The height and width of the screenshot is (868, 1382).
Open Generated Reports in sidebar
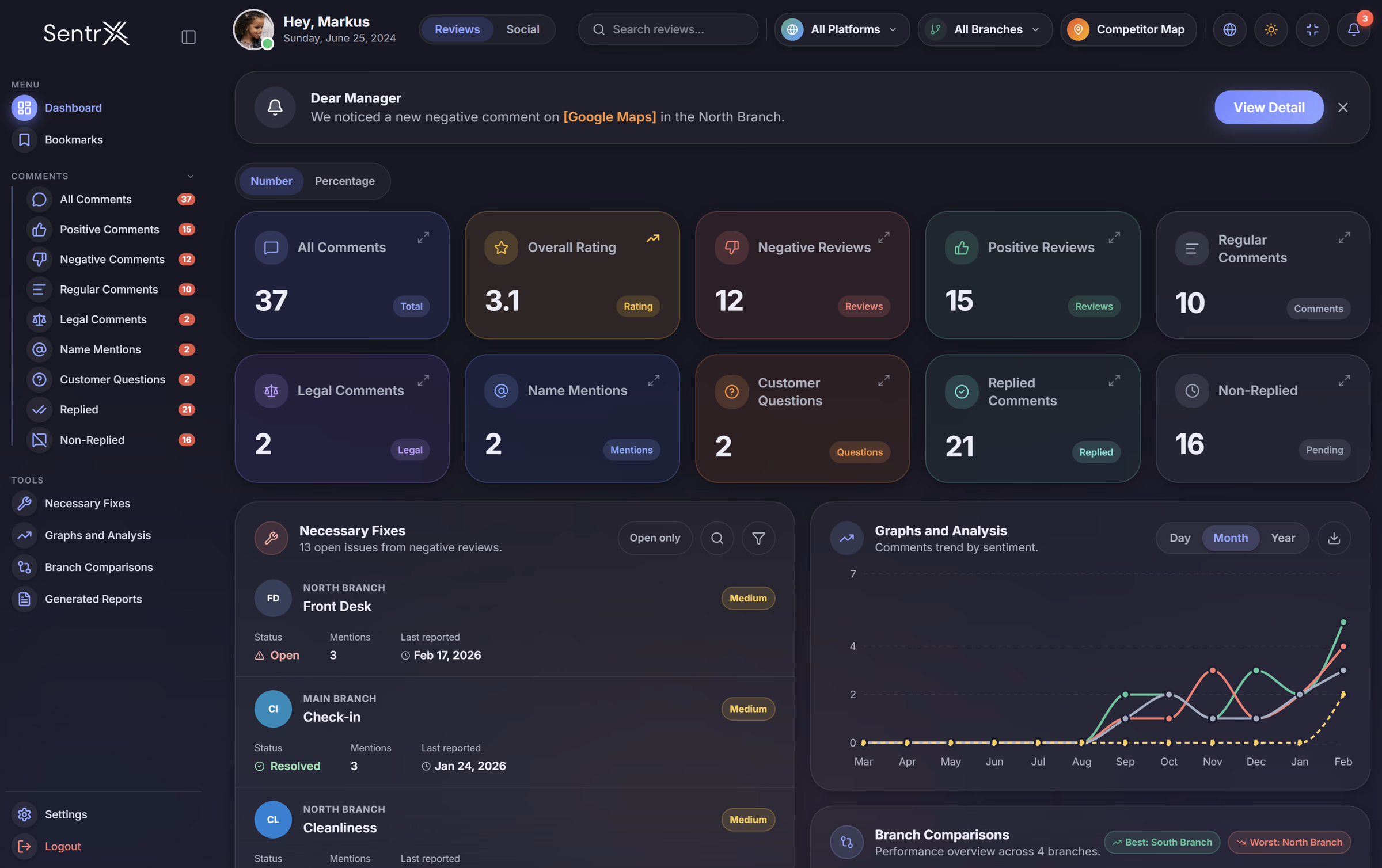pyautogui.click(x=93, y=599)
